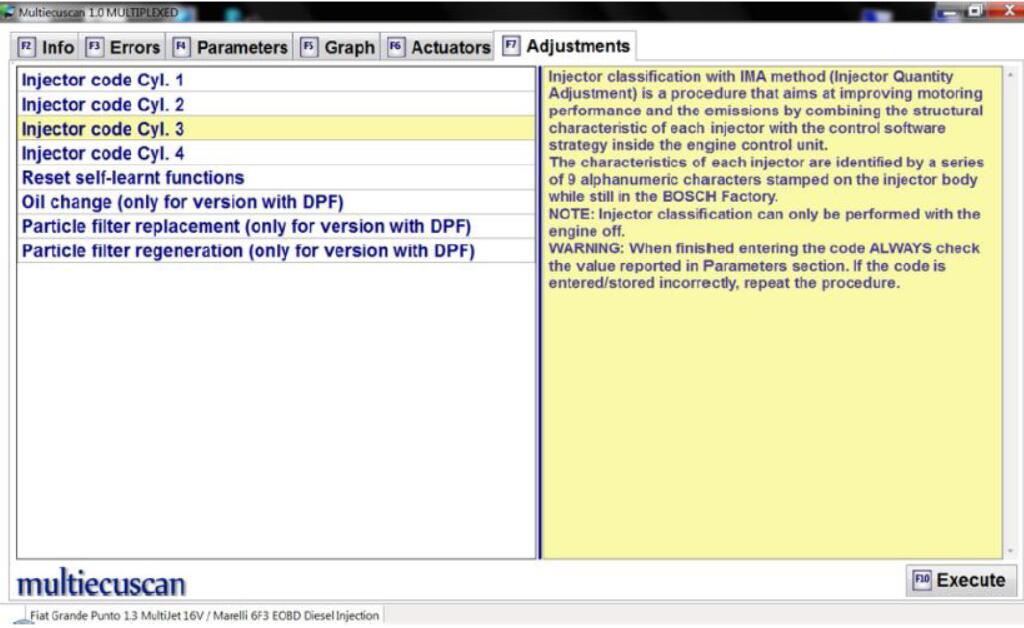Select the Adjustments tab
Image resolution: width=1024 pixels, height=628 pixels.
(566, 46)
